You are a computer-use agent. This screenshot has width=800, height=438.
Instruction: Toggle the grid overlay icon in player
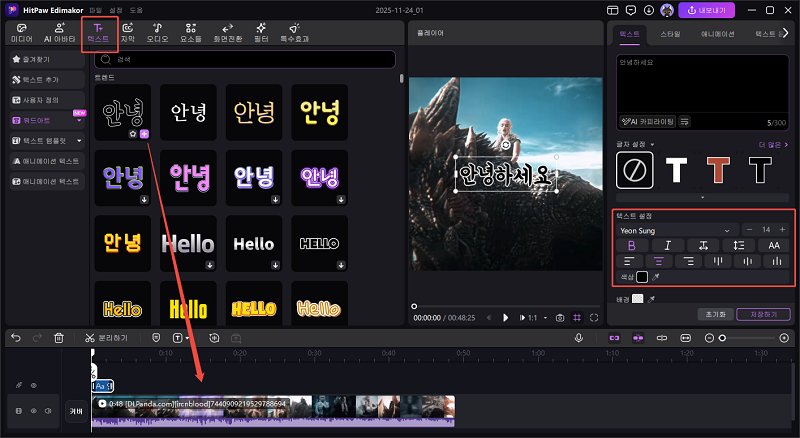coord(577,318)
